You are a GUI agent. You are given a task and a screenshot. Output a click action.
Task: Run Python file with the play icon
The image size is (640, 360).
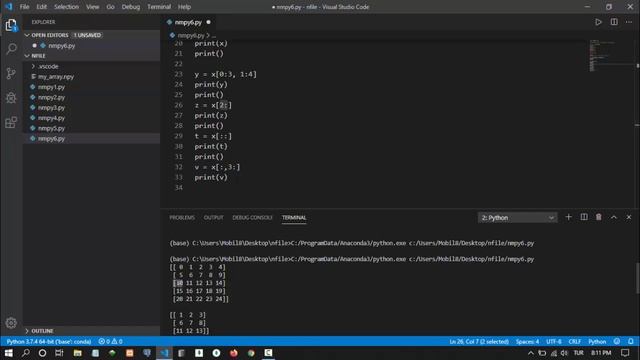pyautogui.click(x=598, y=22)
